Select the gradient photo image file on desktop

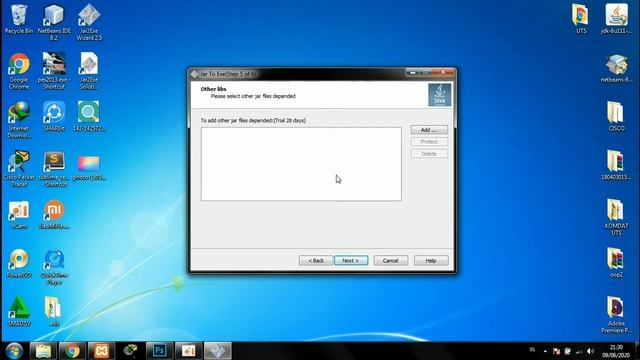click(x=89, y=167)
